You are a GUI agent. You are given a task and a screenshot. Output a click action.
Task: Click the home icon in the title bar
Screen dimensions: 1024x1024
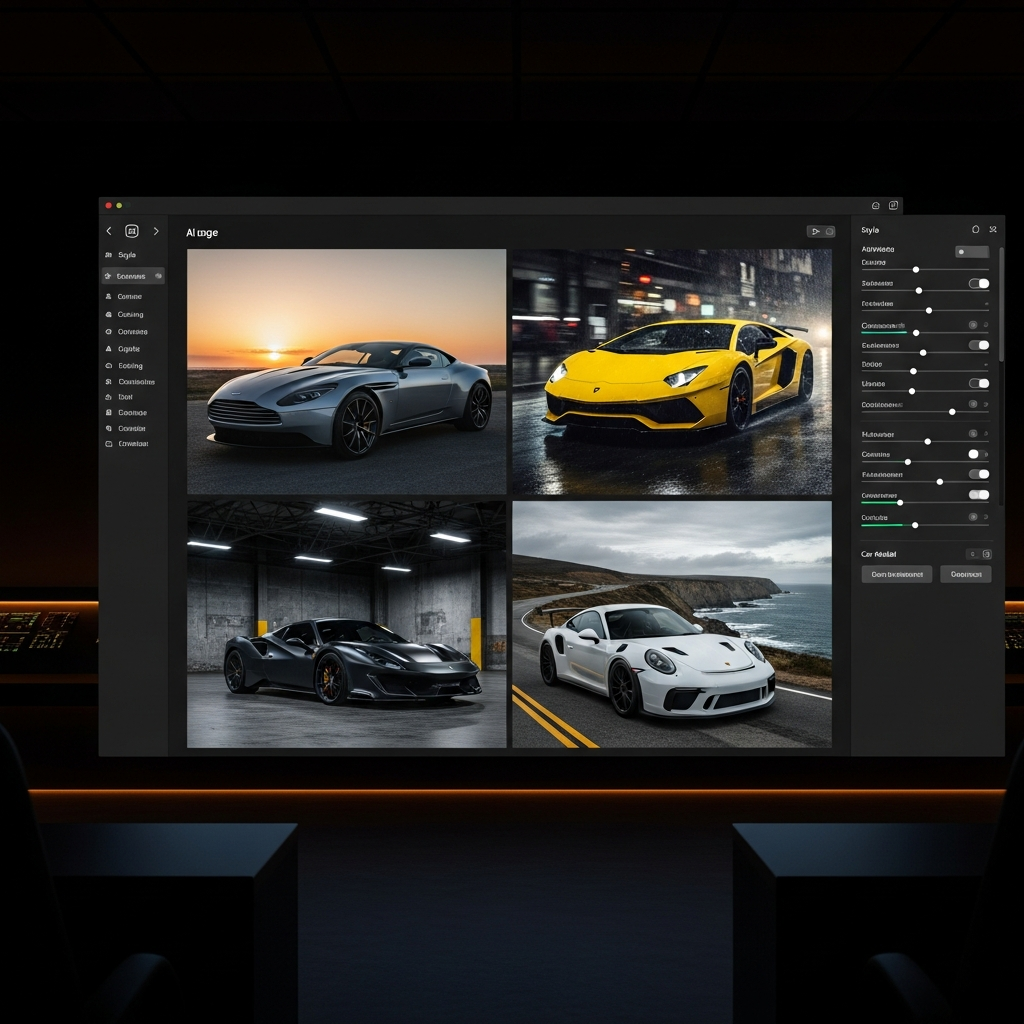(x=876, y=205)
